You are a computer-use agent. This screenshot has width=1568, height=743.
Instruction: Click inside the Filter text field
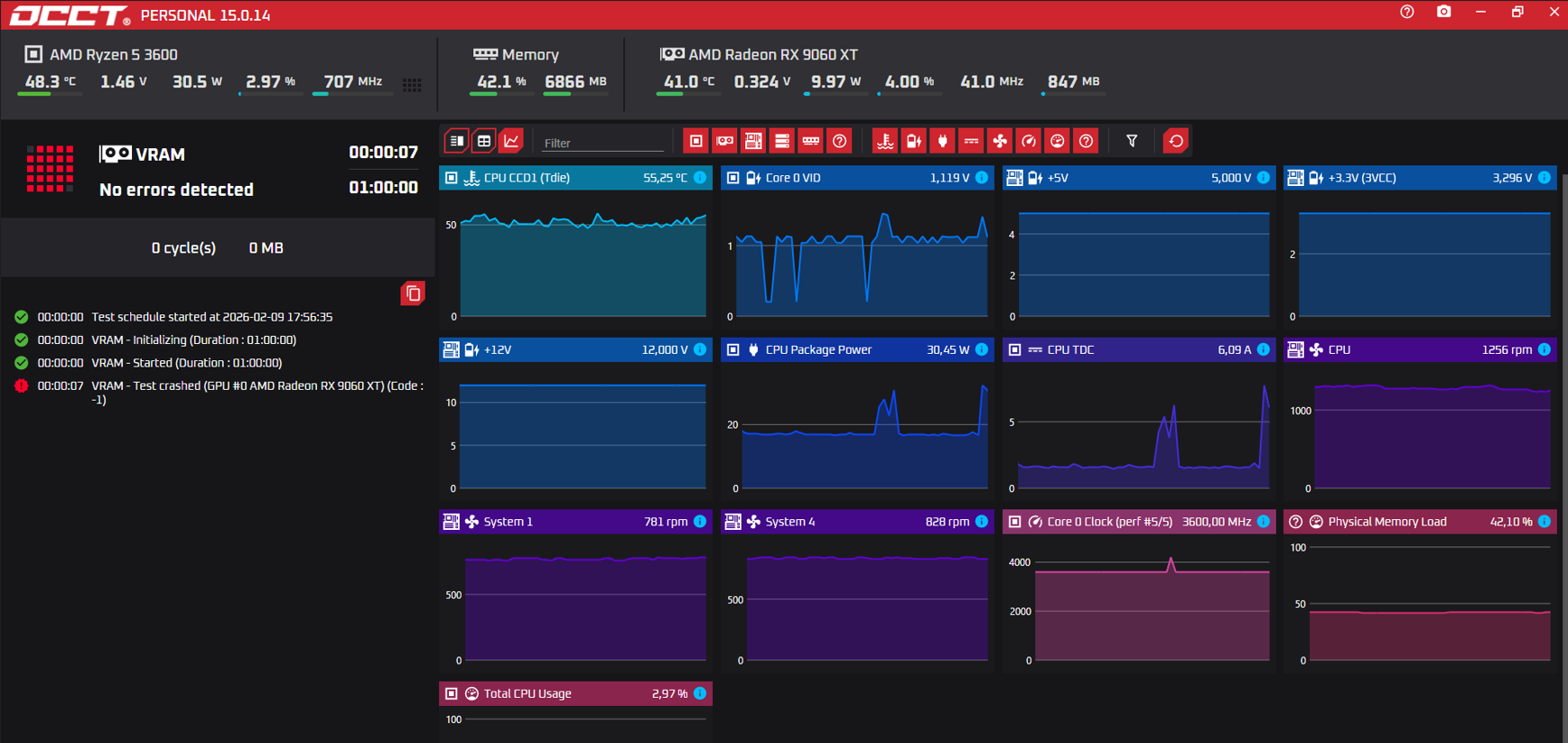(x=602, y=143)
